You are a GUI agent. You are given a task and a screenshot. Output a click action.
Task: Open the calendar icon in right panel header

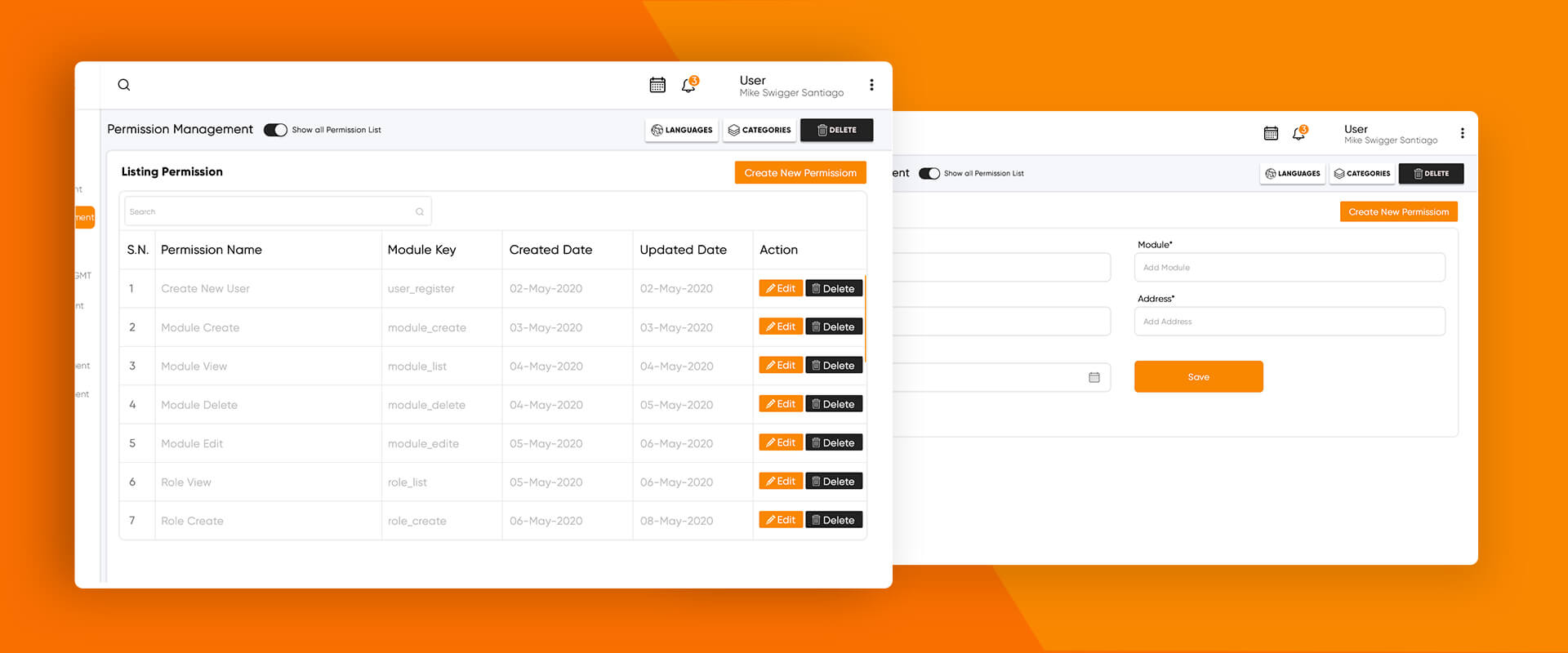[1271, 133]
